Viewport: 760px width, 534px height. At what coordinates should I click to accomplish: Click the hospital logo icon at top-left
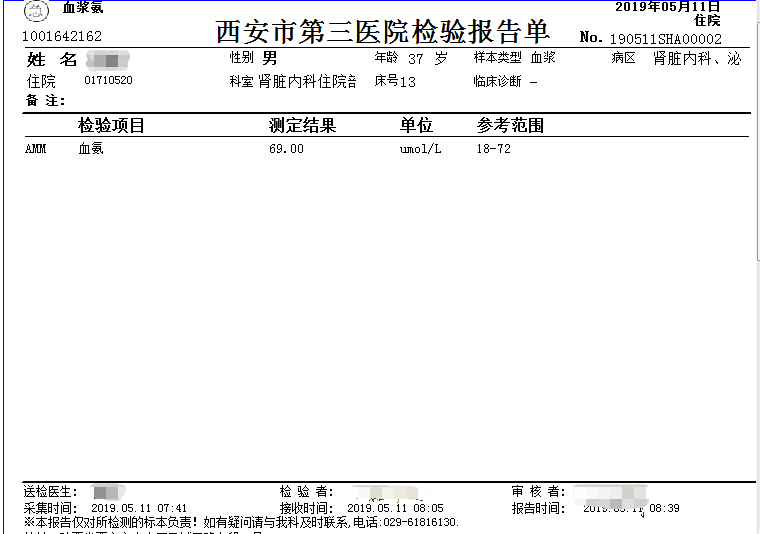35,12
